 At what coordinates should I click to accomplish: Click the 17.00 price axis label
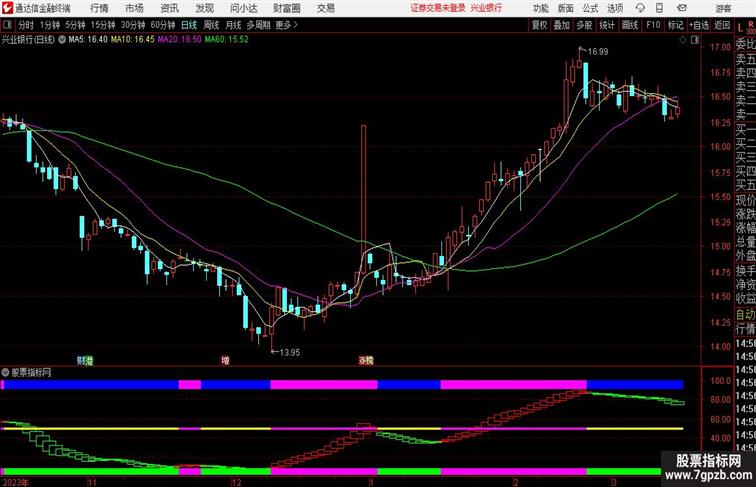pyautogui.click(x=720, y=47)
